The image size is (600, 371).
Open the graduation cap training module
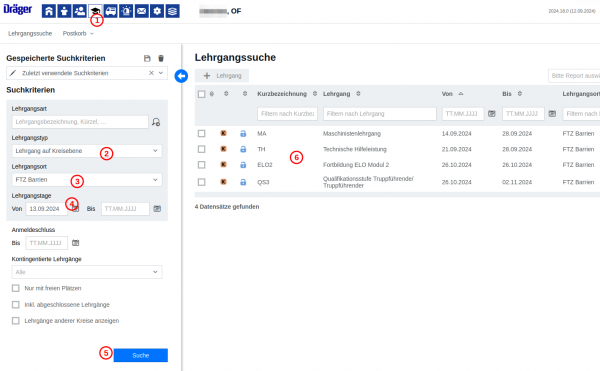tap(95, 11)
